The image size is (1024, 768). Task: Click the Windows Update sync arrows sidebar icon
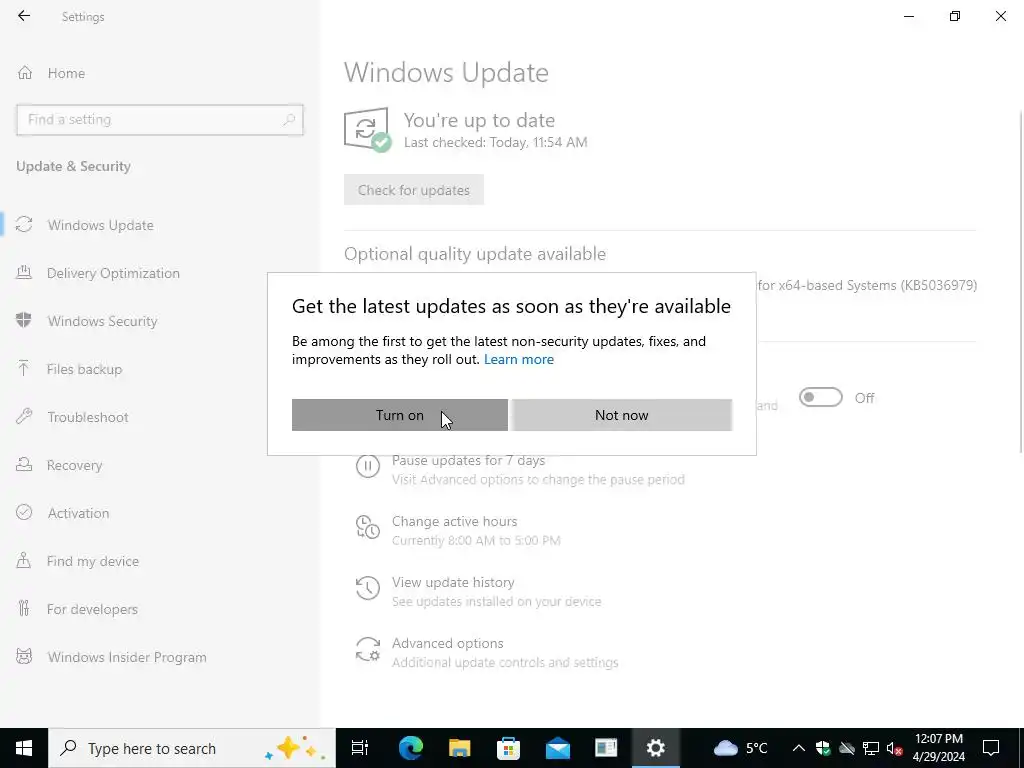pyautogui.click(x=24, y=225)
